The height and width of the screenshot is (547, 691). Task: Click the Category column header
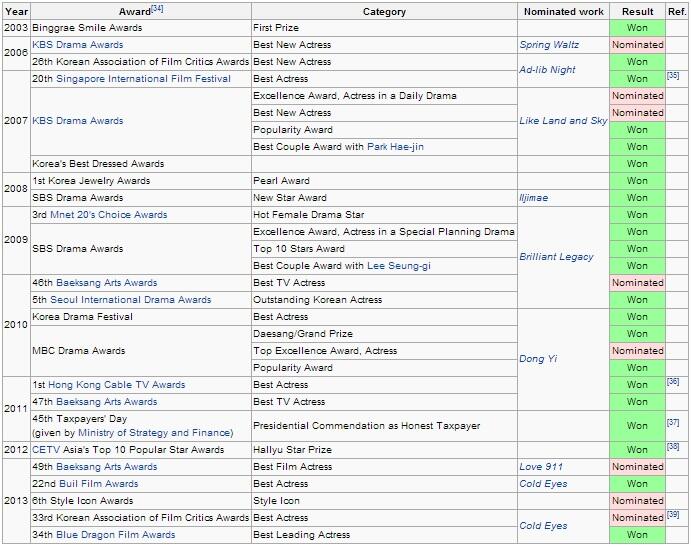click(x=384, y=11)
